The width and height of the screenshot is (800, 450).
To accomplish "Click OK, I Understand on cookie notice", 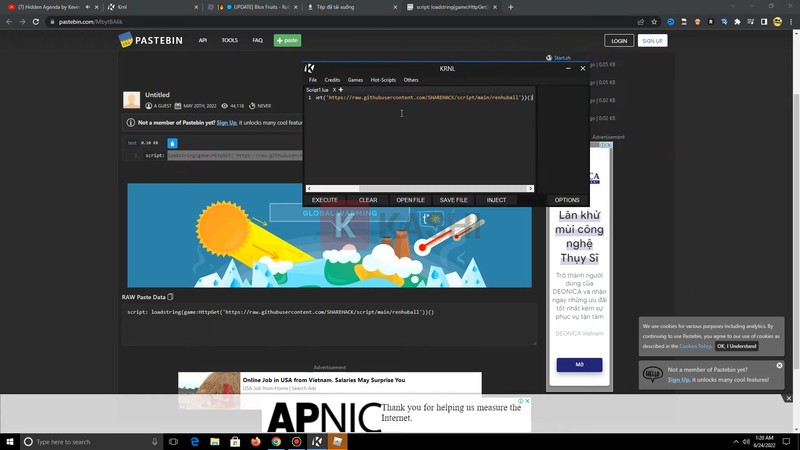I will (x=737, y=346).
